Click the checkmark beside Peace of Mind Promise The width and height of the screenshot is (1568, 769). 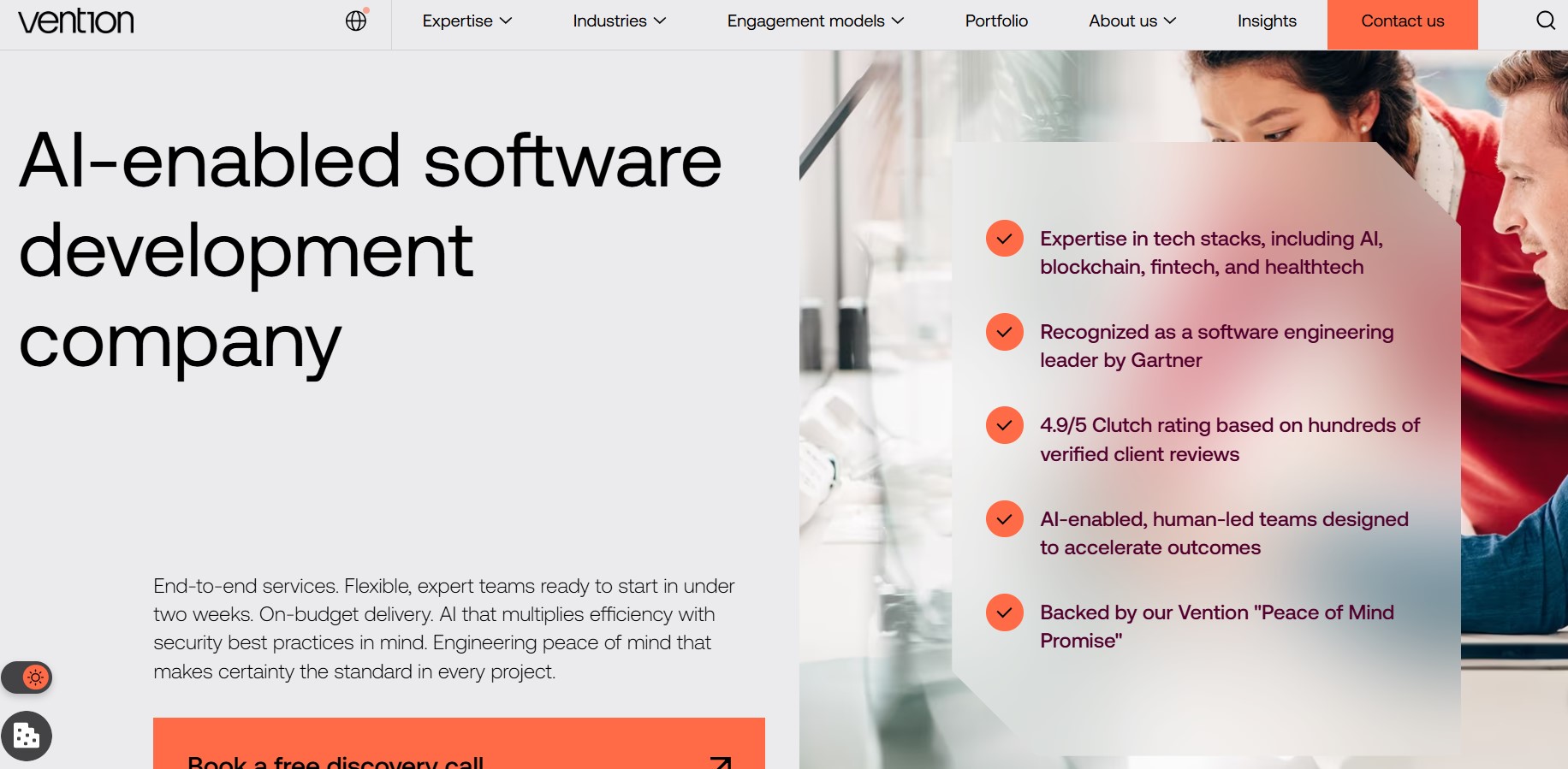(x=1005, y=612)
